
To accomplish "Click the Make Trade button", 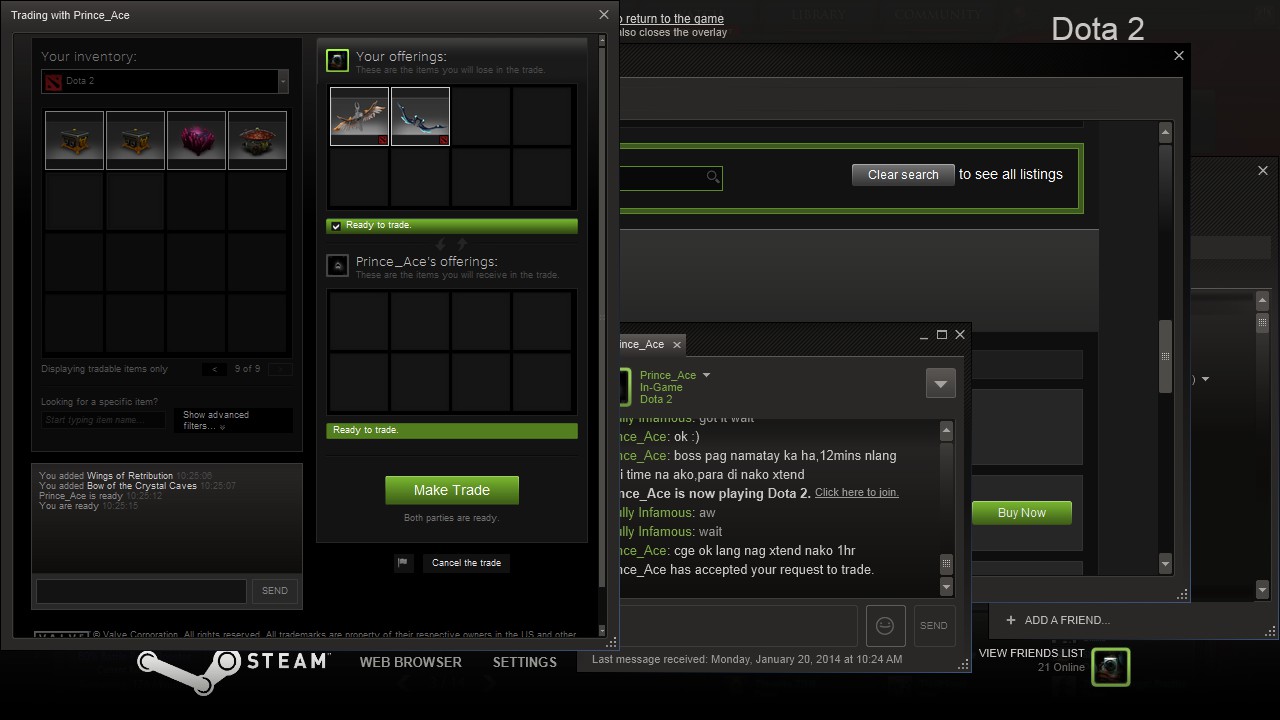I will (x=452, y=490).
